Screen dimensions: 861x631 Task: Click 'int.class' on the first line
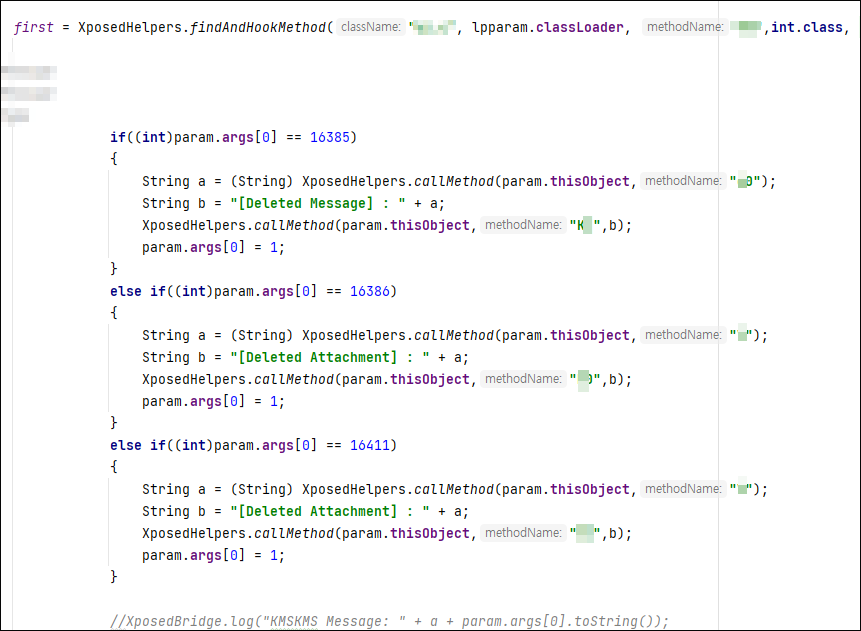(x=807, y=27)
